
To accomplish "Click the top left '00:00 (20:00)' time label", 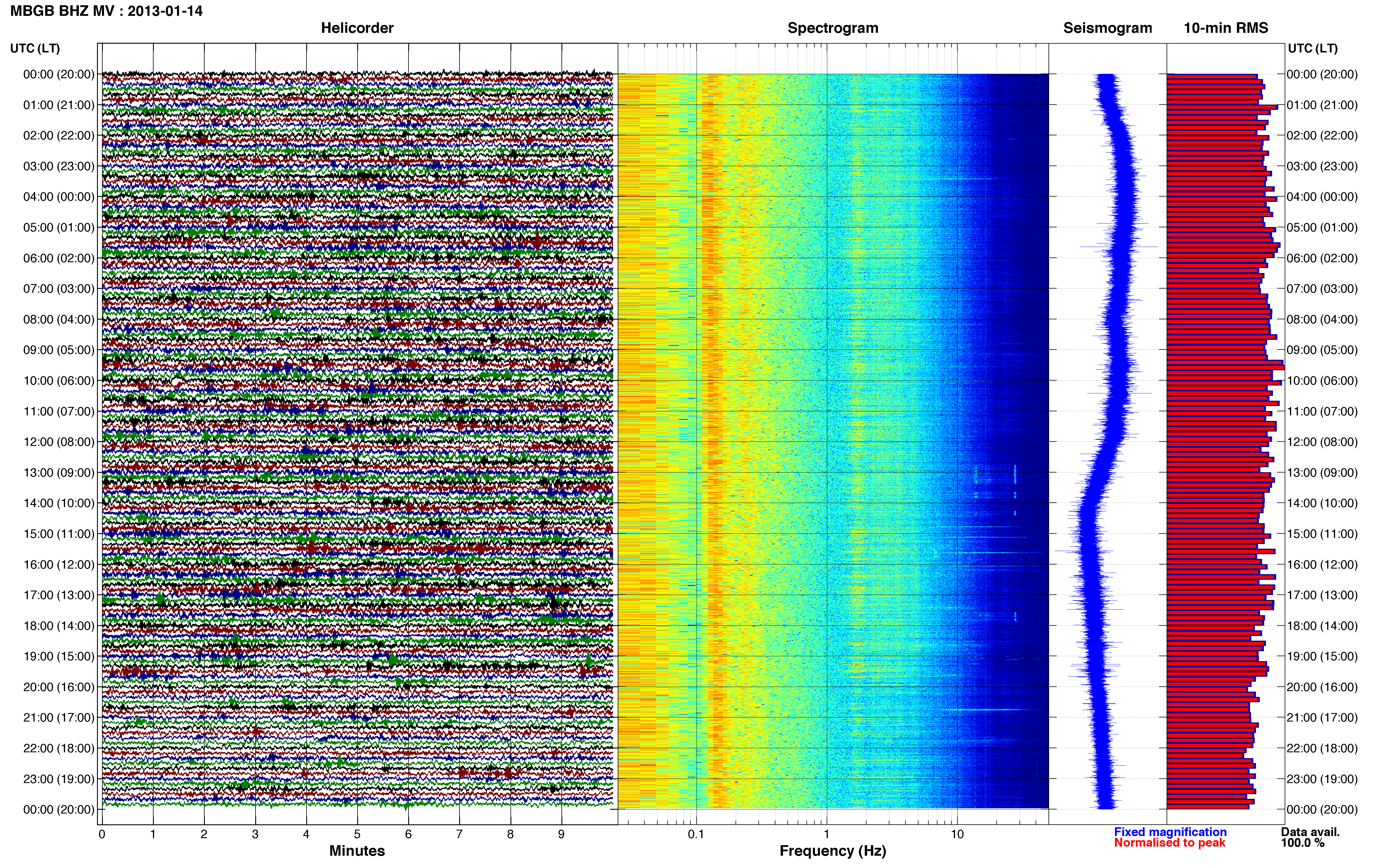I will (59, 74).
